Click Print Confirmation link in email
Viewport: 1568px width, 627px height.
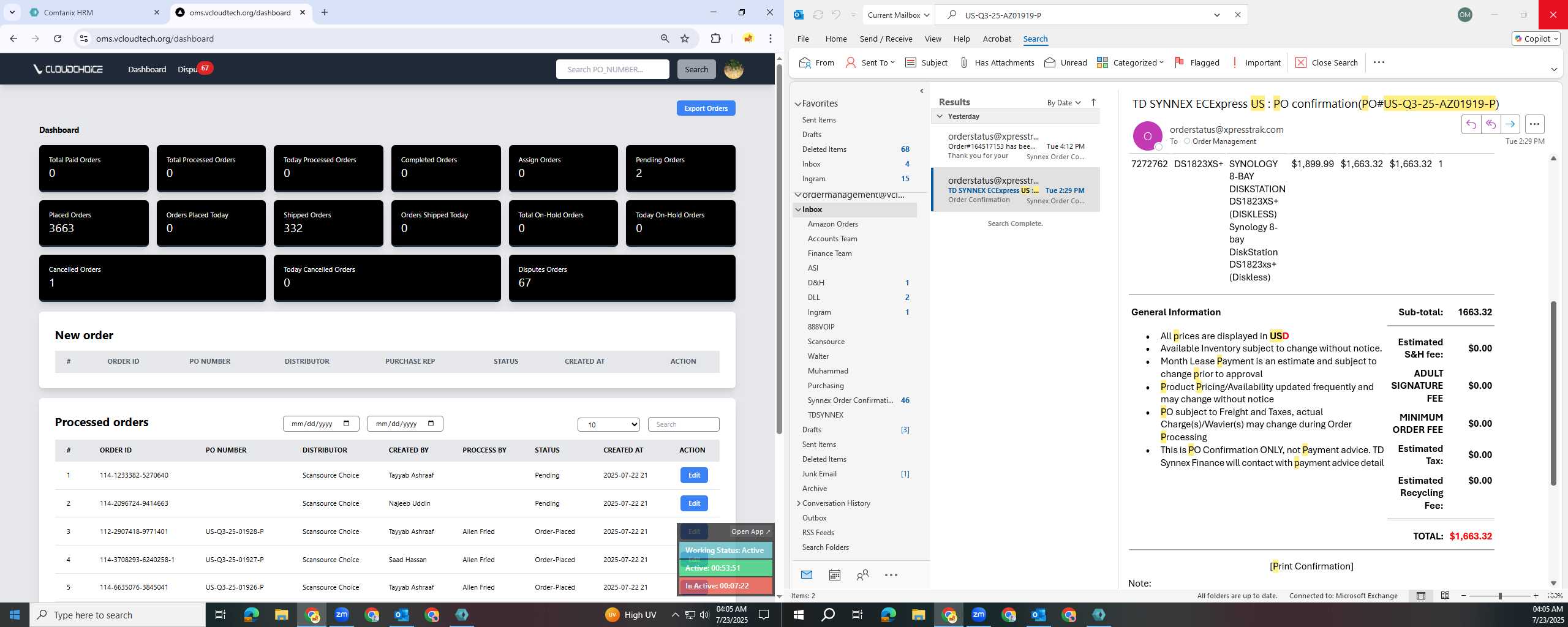1311,566
